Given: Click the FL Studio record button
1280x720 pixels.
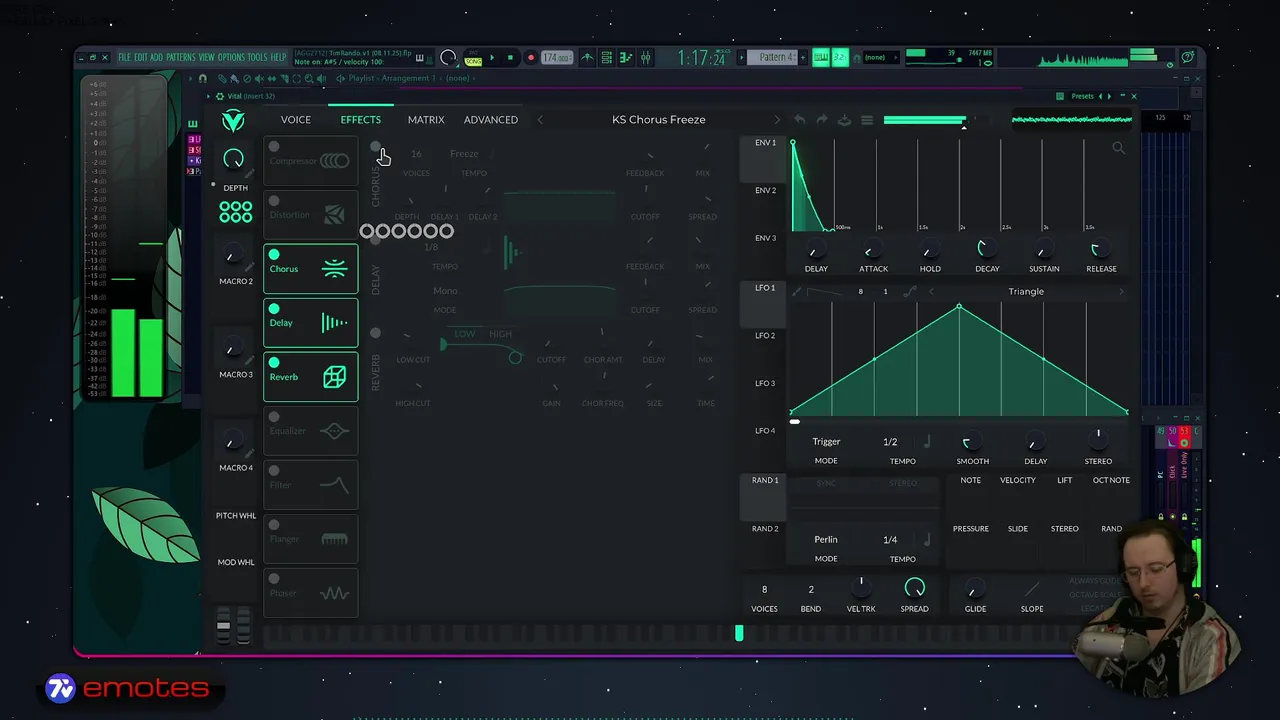Looking at the screenshot, I should [x=531, y=58].
